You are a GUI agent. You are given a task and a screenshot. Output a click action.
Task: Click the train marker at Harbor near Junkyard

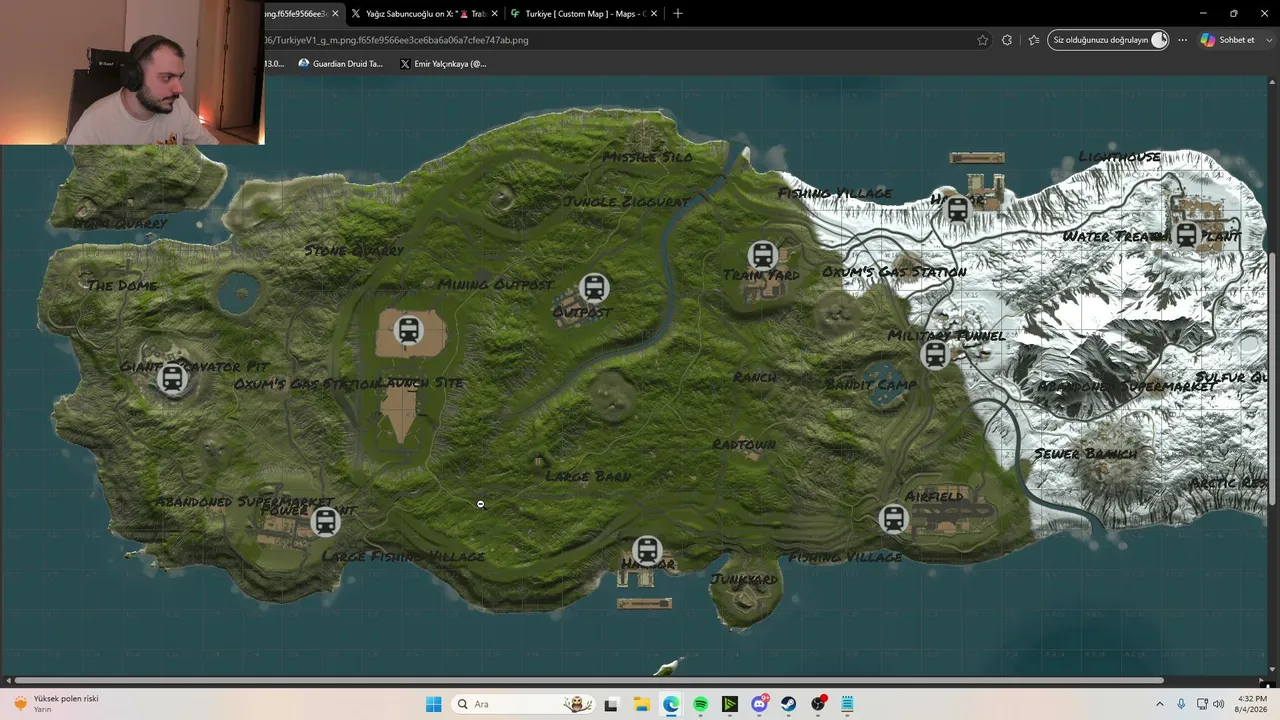coord(647,551)
